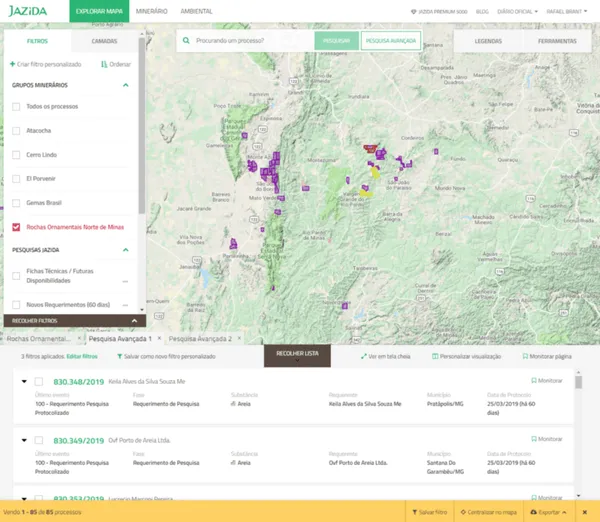Open the Rafael Brant user menu
The width and height of the screenshot is (600, 522).
[x=567, y=11]
